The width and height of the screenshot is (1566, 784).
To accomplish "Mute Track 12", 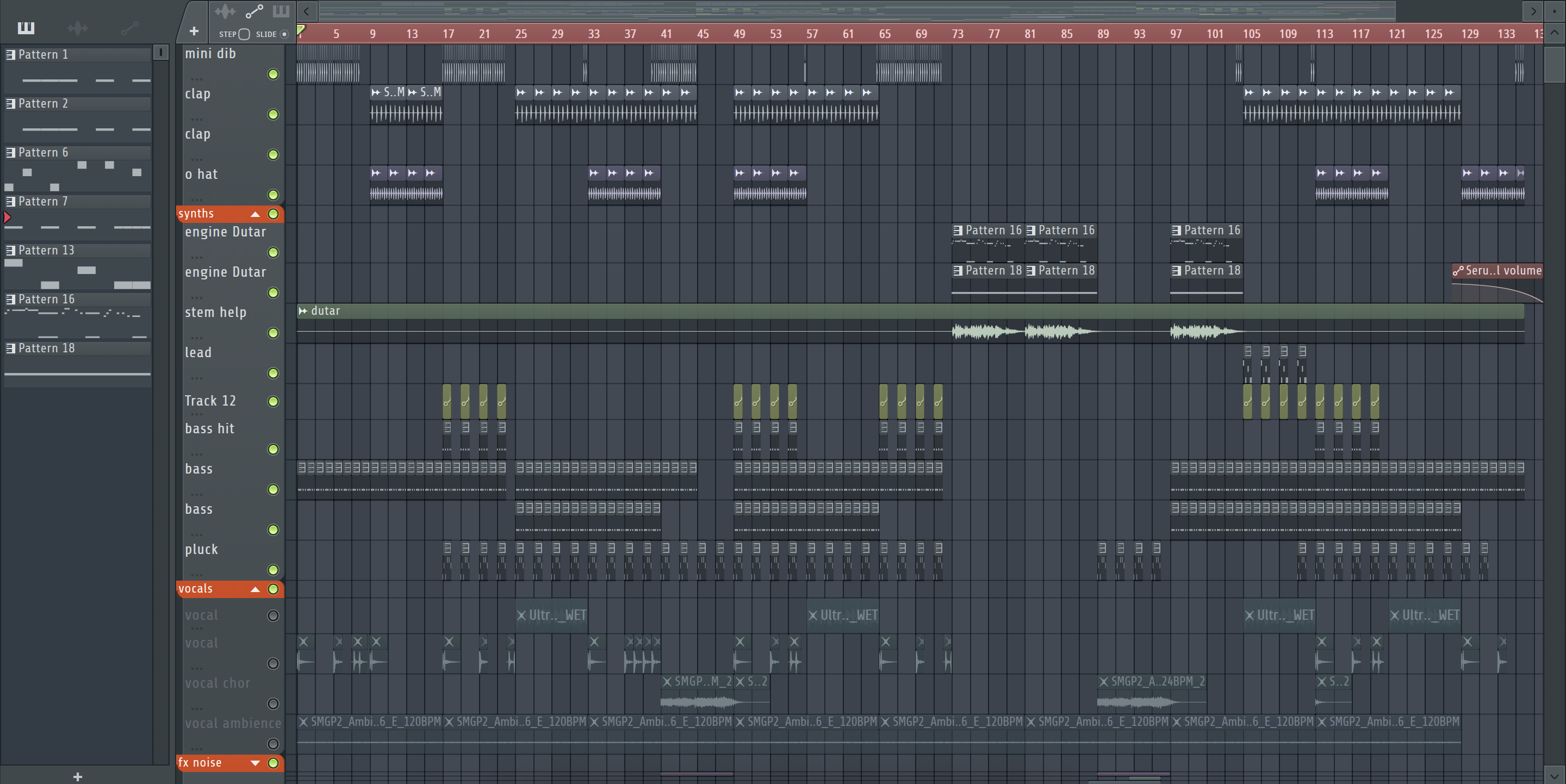I will coord(274,401).
